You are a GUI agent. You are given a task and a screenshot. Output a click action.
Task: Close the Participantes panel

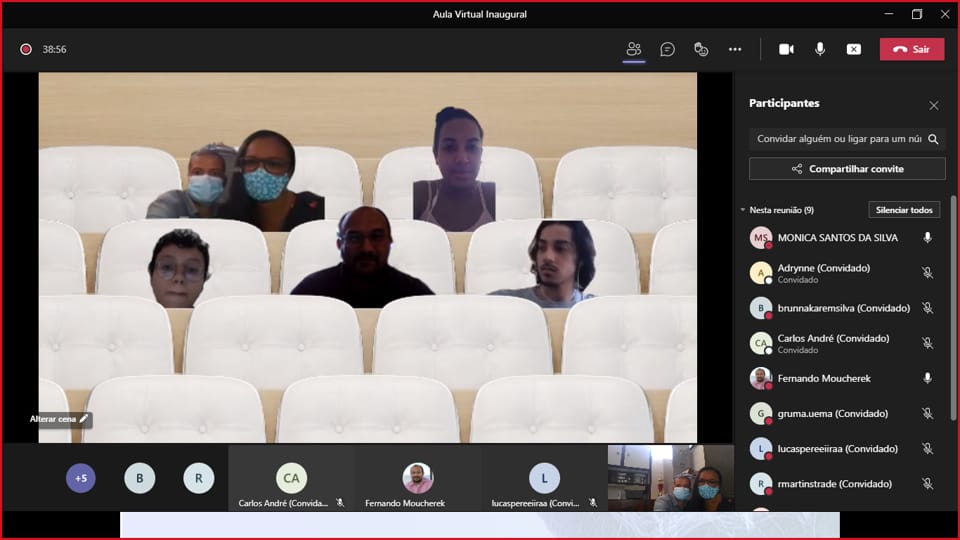934,105
